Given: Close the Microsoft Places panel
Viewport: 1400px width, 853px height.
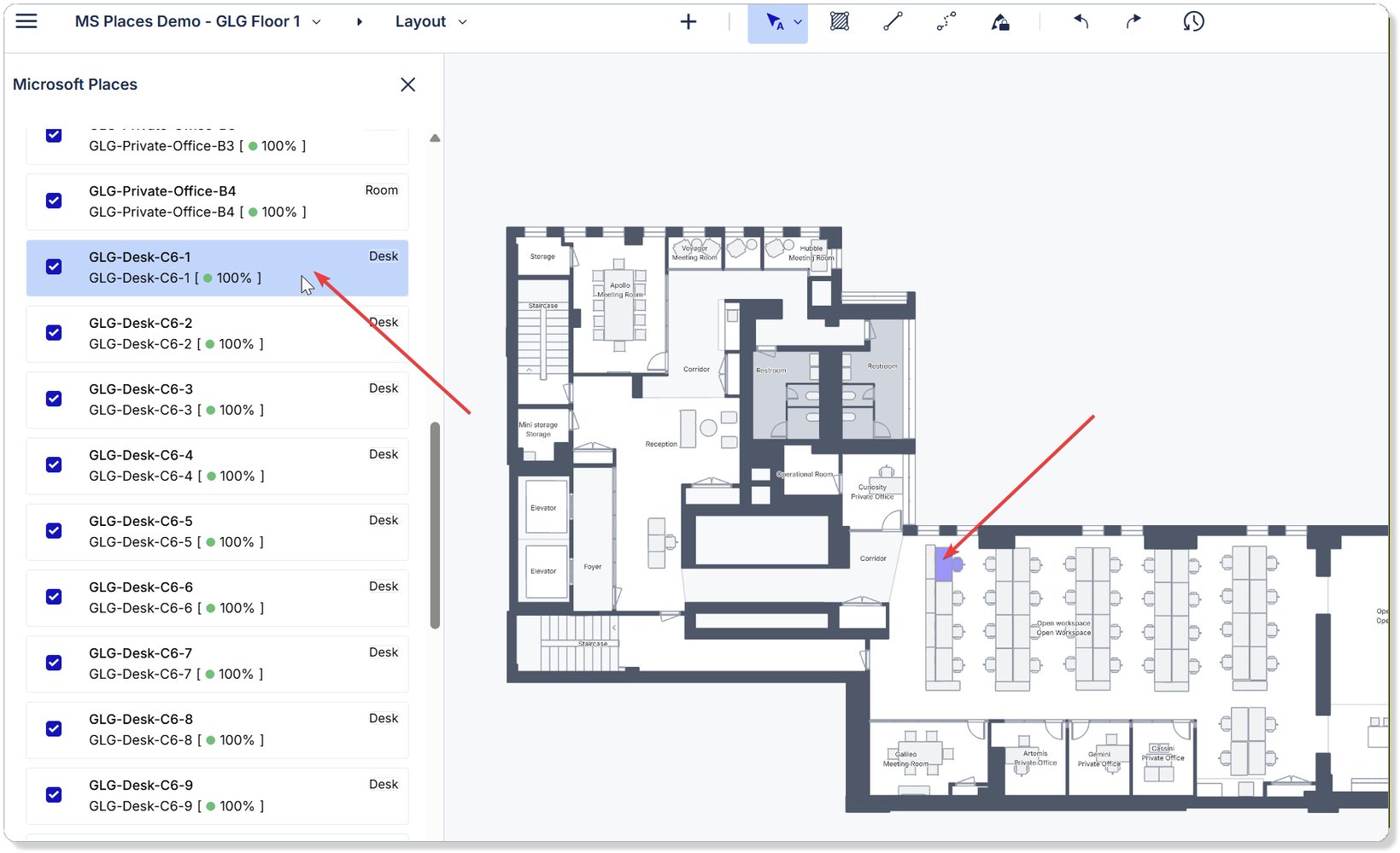Looking at the screenshot, I should pos(408,85).
